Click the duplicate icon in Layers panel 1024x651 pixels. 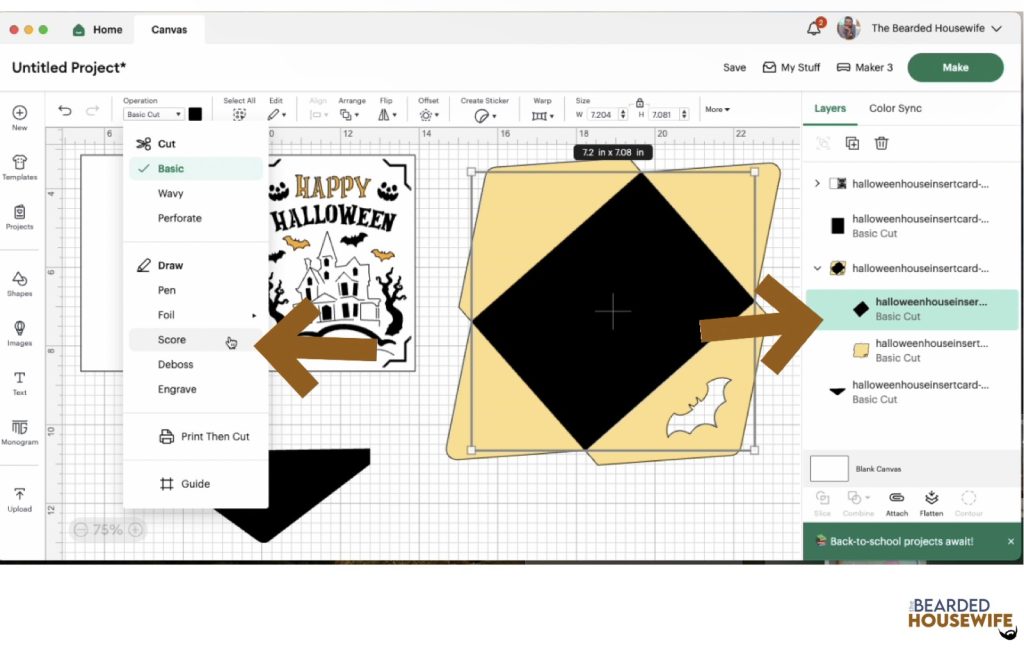(x=852, y=143)
